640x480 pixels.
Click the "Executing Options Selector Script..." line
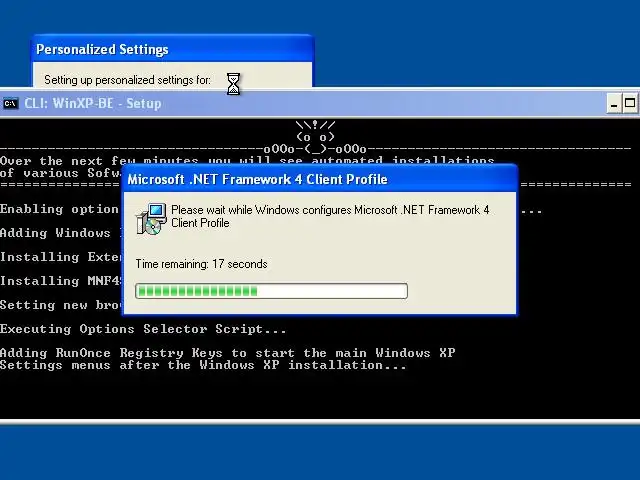(x=143, y=329)
